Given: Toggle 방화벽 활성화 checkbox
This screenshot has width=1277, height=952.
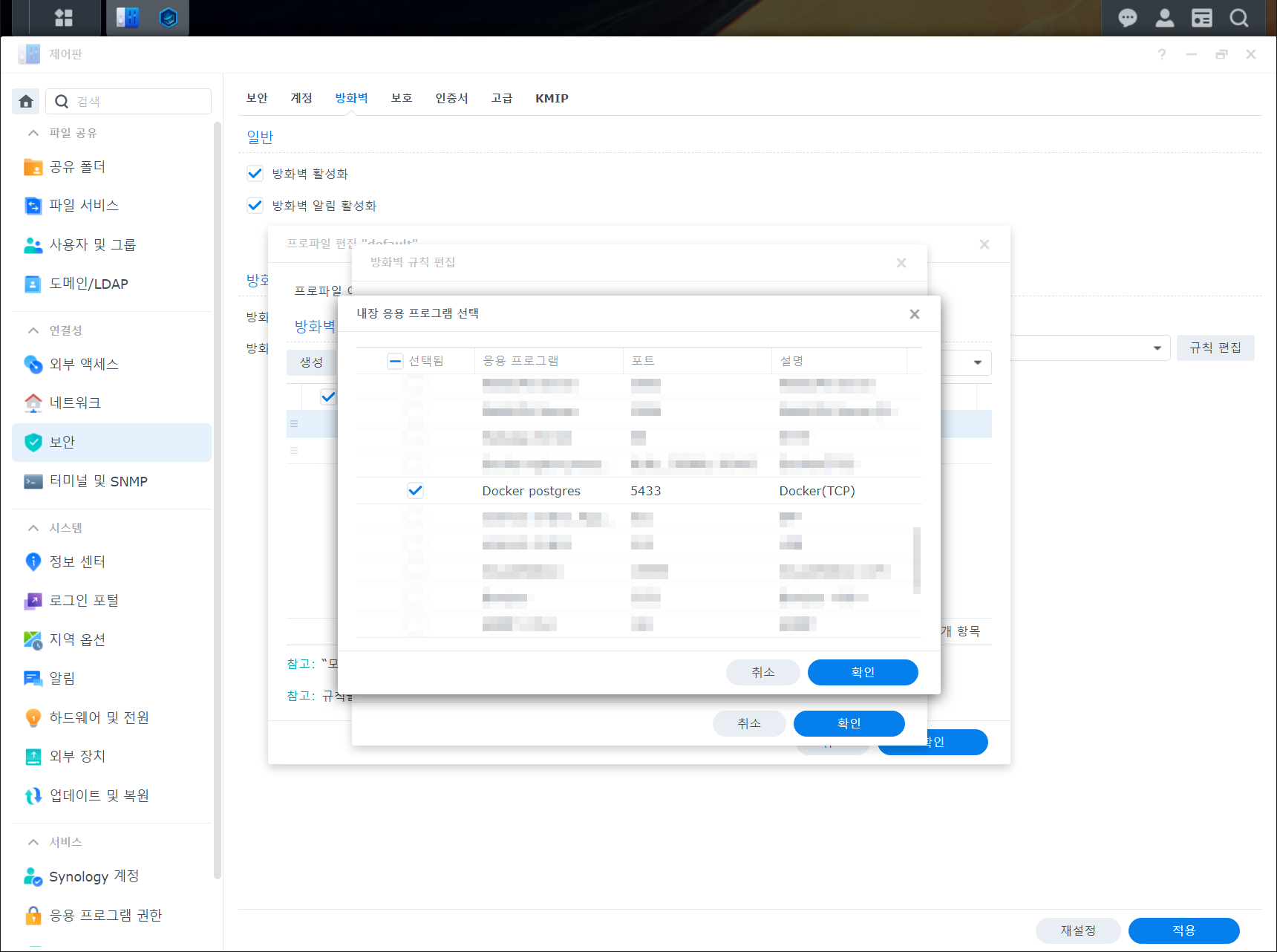Looking at the screenshot, I should click(255, 174).
